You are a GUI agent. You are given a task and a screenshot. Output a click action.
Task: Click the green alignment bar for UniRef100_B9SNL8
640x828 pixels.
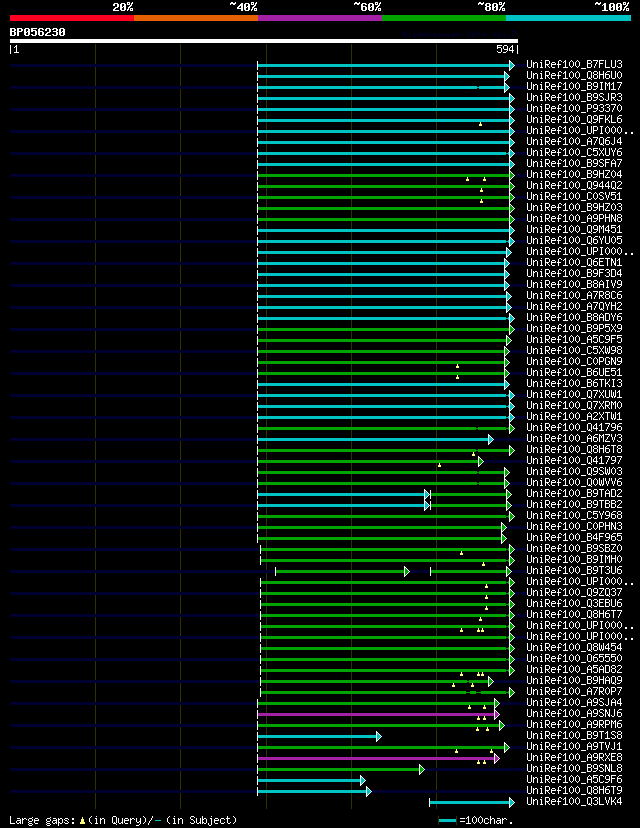pos(341,769)
